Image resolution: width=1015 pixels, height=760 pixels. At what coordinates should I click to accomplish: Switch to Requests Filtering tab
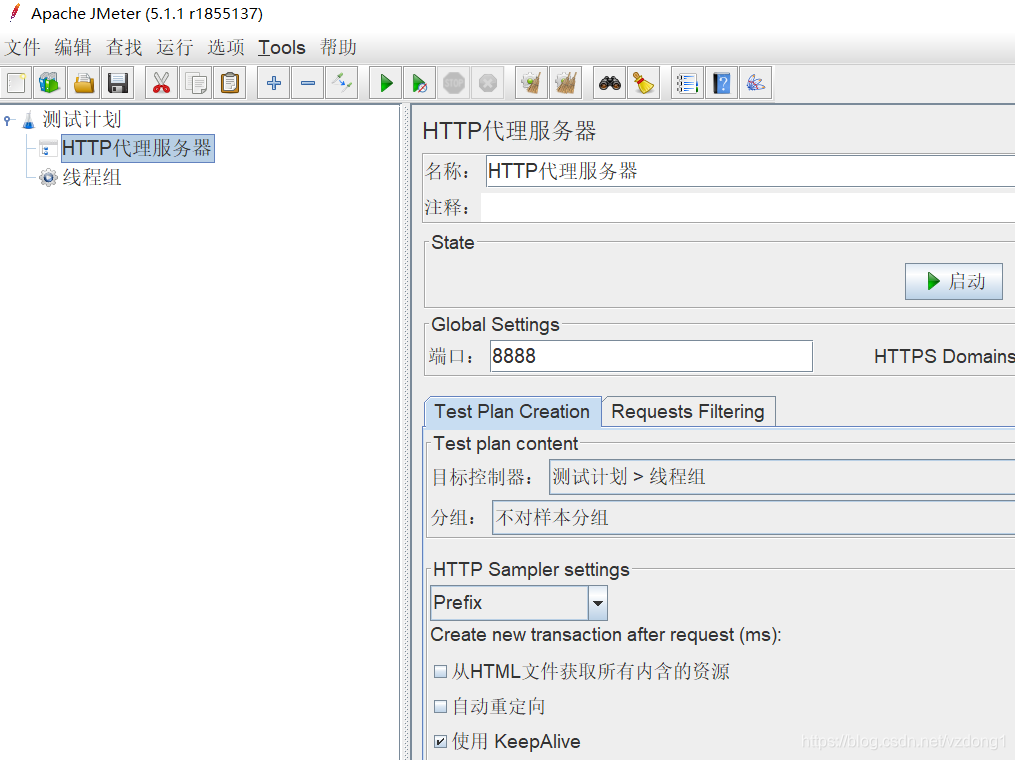point(688,412)
